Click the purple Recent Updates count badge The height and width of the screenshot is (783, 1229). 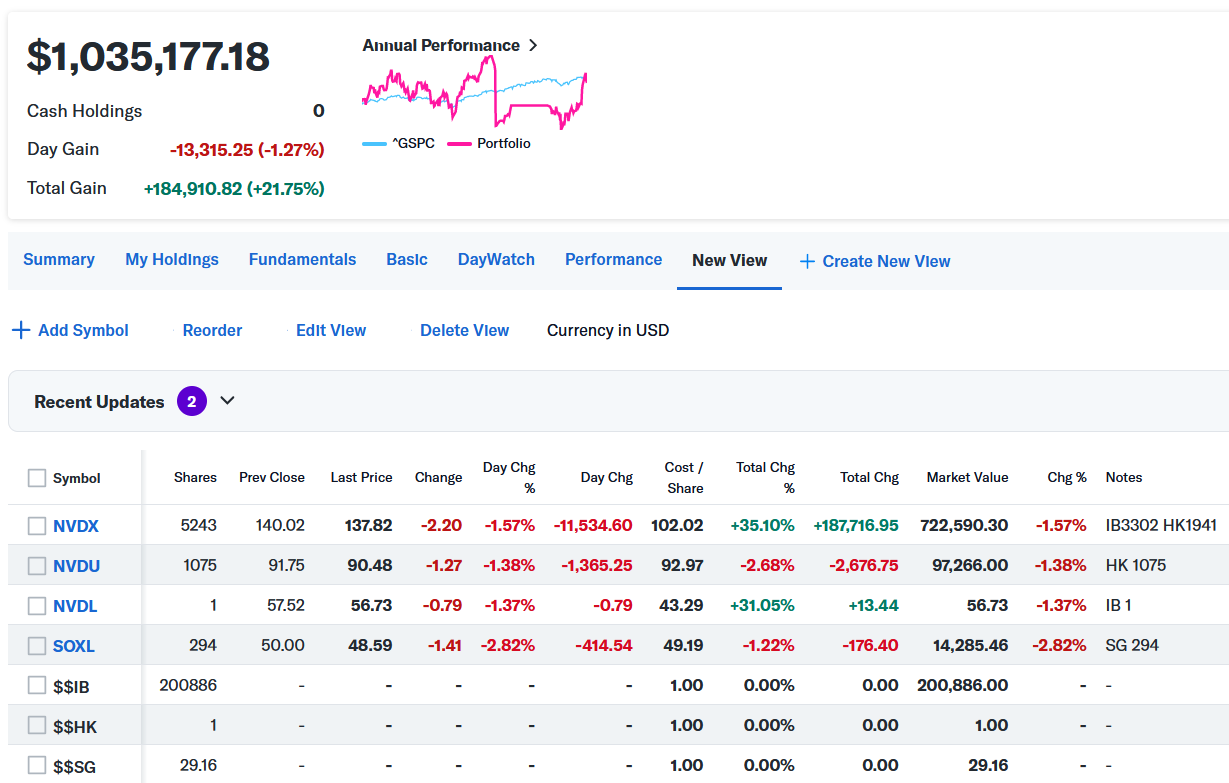192,401
